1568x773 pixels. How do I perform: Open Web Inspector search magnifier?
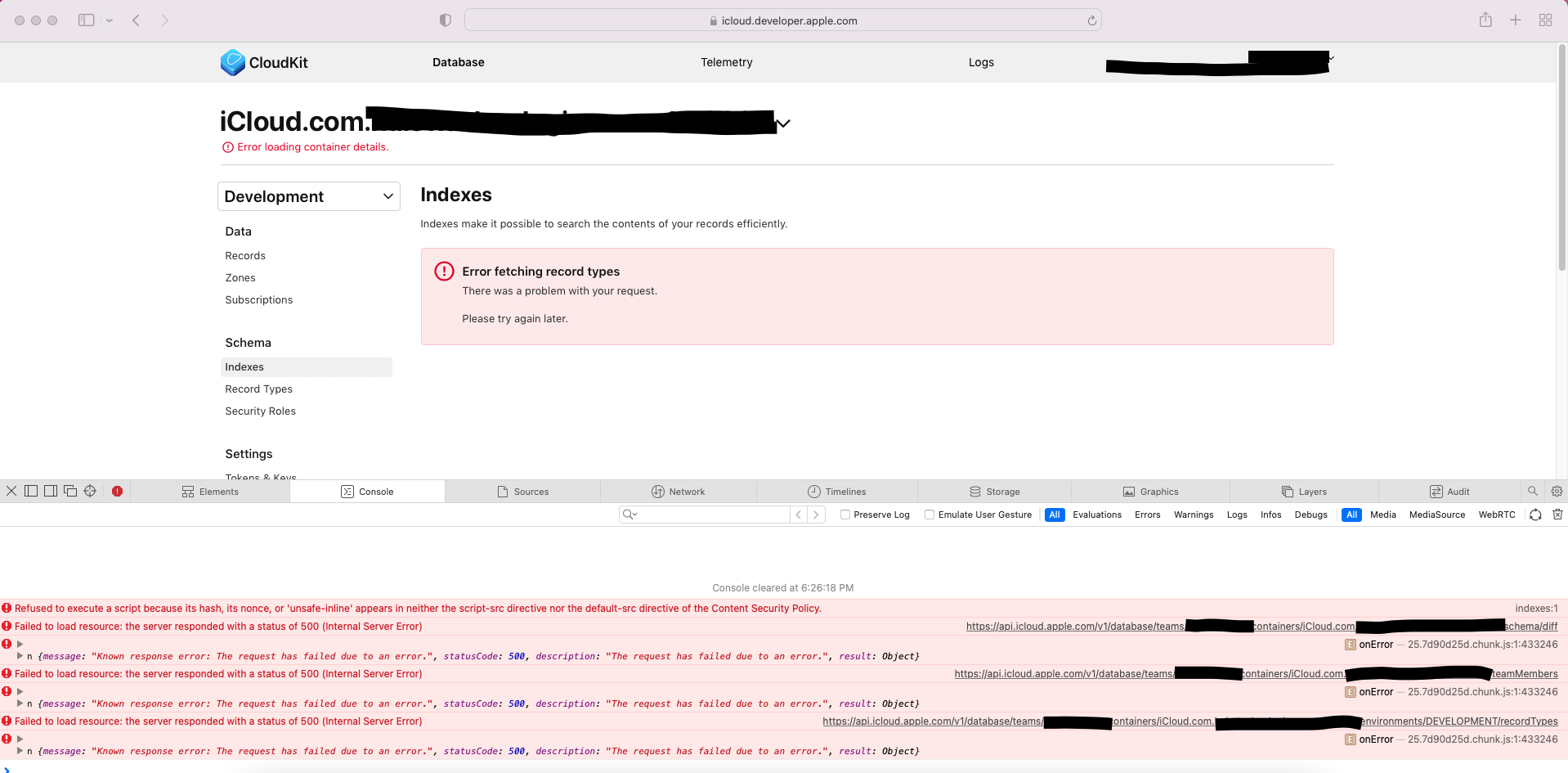1532,491
